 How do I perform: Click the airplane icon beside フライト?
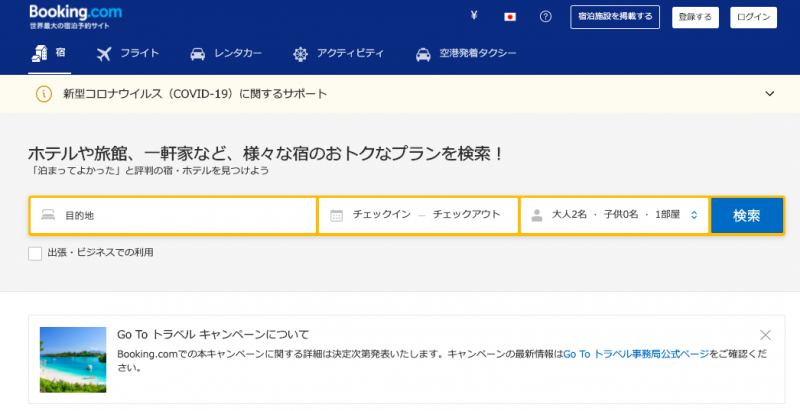coord(104,54)
